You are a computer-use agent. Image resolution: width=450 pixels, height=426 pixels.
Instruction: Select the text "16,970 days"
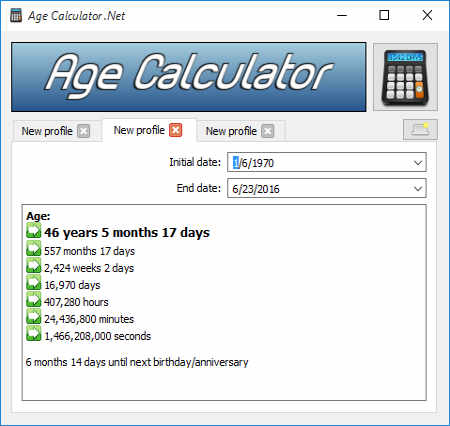click(72, 285)
